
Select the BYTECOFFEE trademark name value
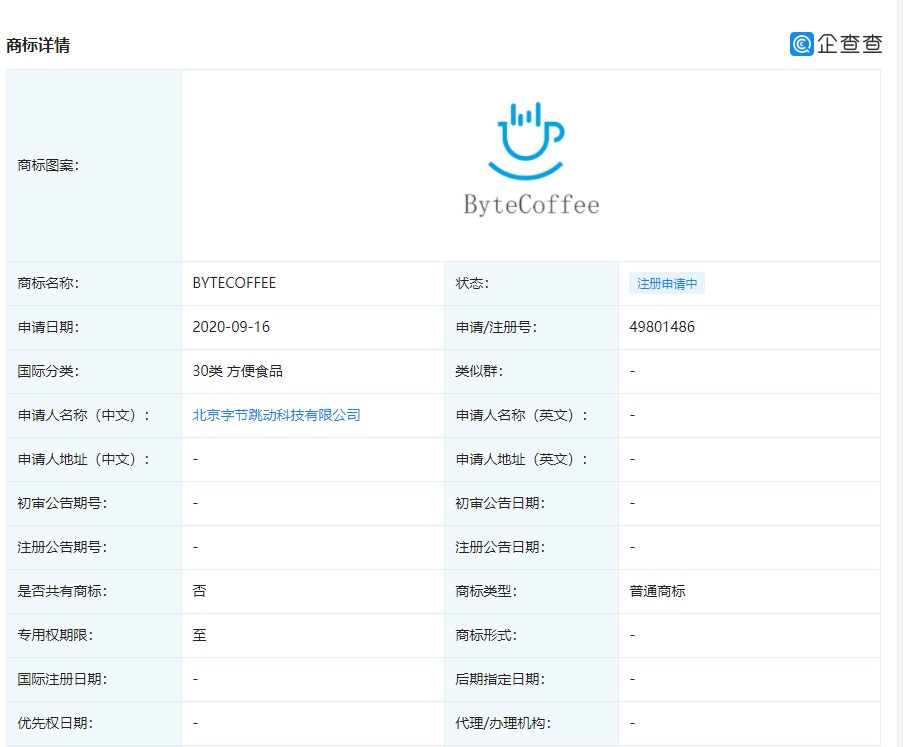234,283
